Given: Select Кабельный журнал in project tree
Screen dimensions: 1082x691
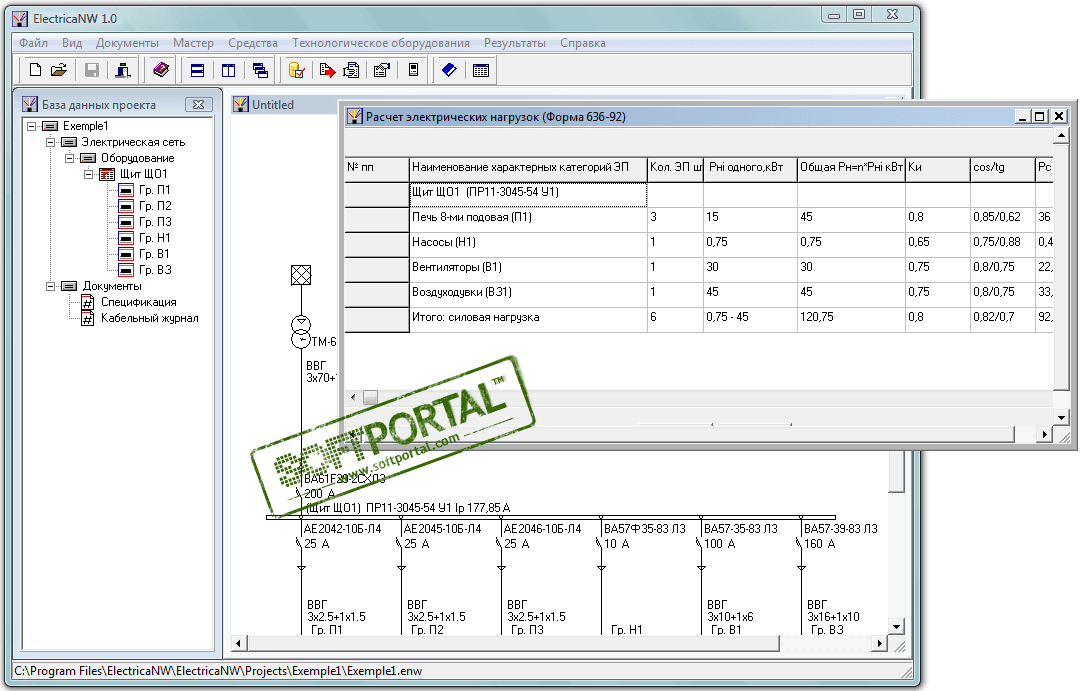Looking at the screenshot, I should [x=149, y=318].
